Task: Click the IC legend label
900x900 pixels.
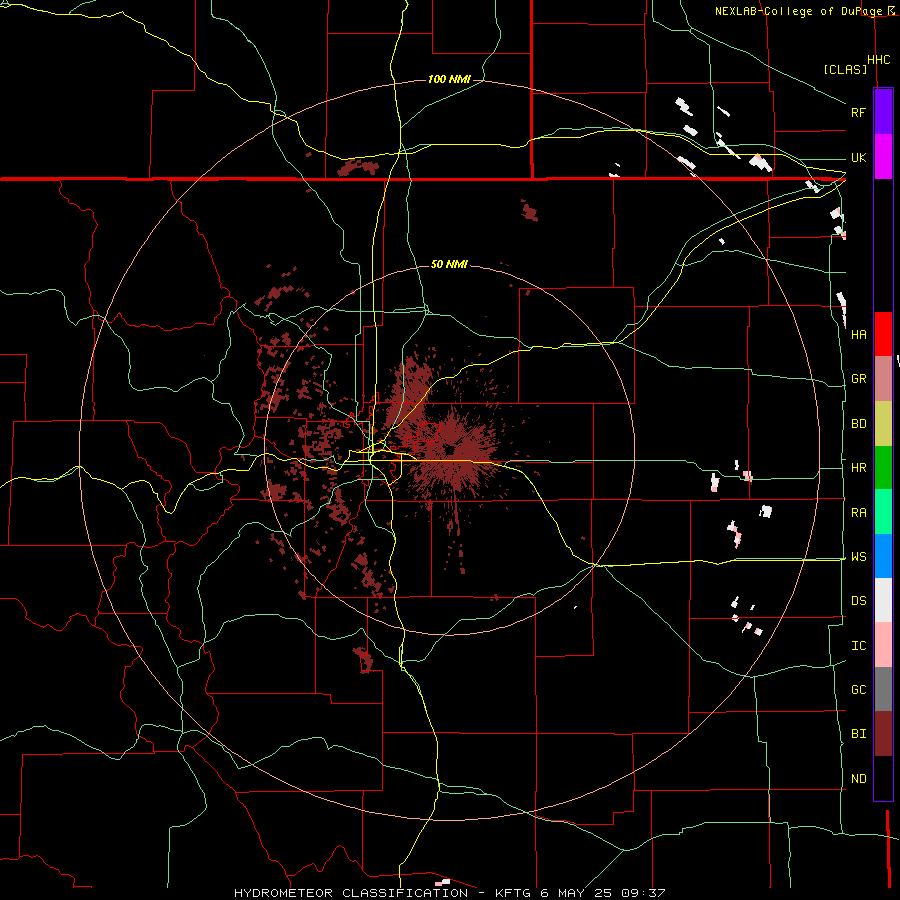Action: (858, 646)
